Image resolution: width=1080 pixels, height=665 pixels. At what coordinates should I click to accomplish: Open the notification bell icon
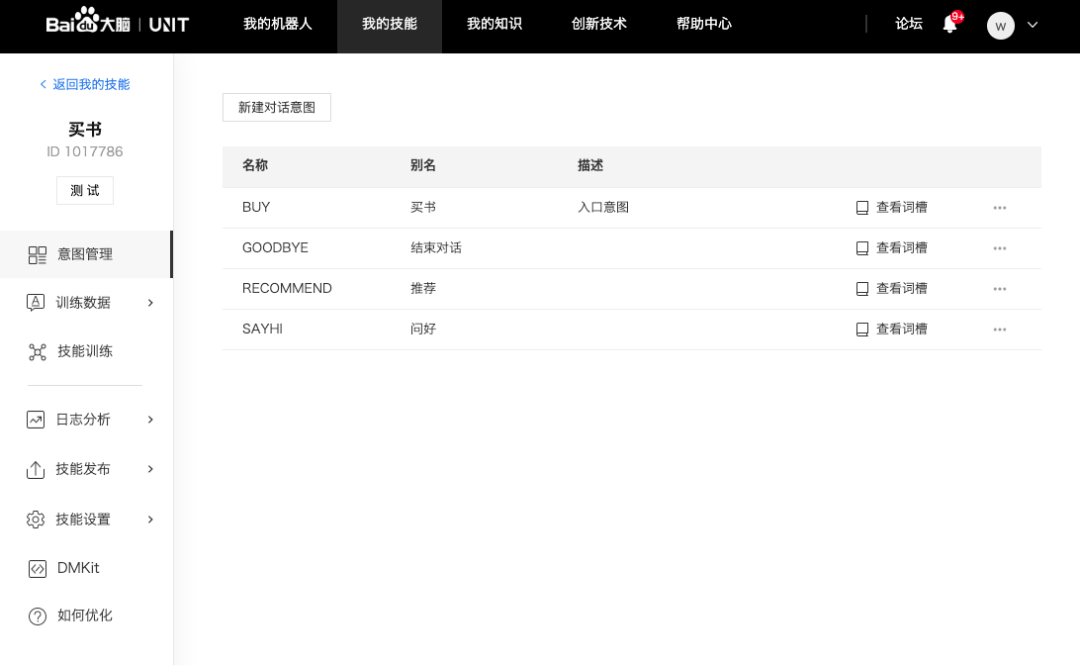(x=950, y=25)
